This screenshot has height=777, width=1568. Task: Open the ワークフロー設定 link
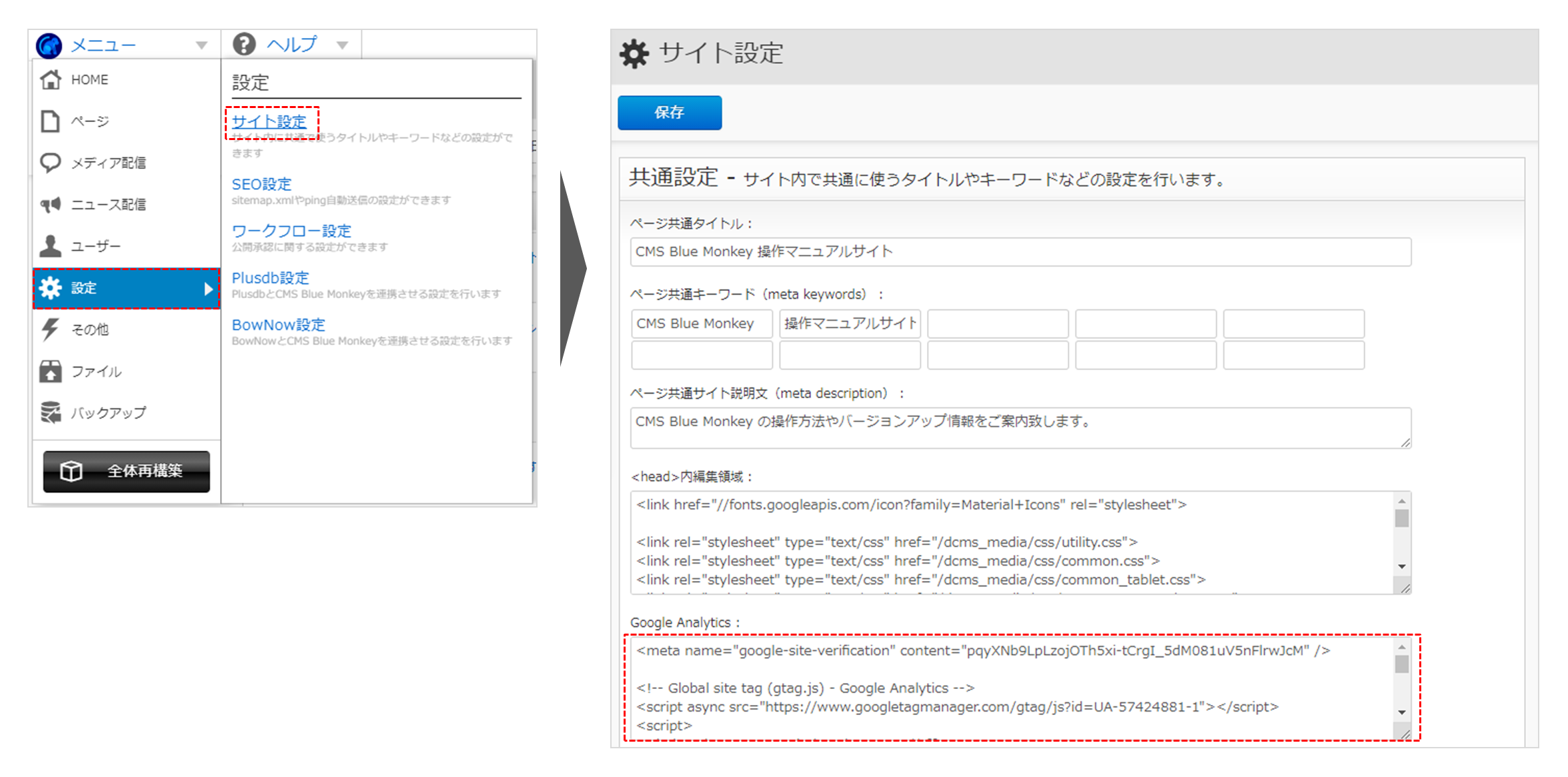coord(291,231)
